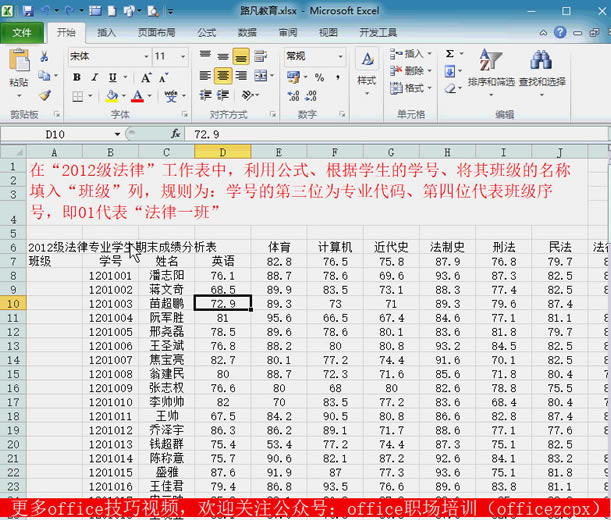611x520 pixels.
Task: Click the Decrease Indent icon
Action: (x=205, y=95)
